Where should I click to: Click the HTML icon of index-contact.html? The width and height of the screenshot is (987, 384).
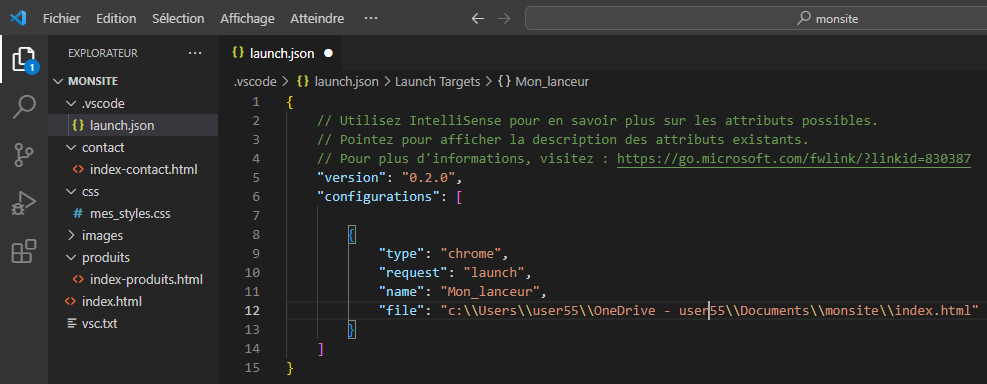(x=79, y=169)
